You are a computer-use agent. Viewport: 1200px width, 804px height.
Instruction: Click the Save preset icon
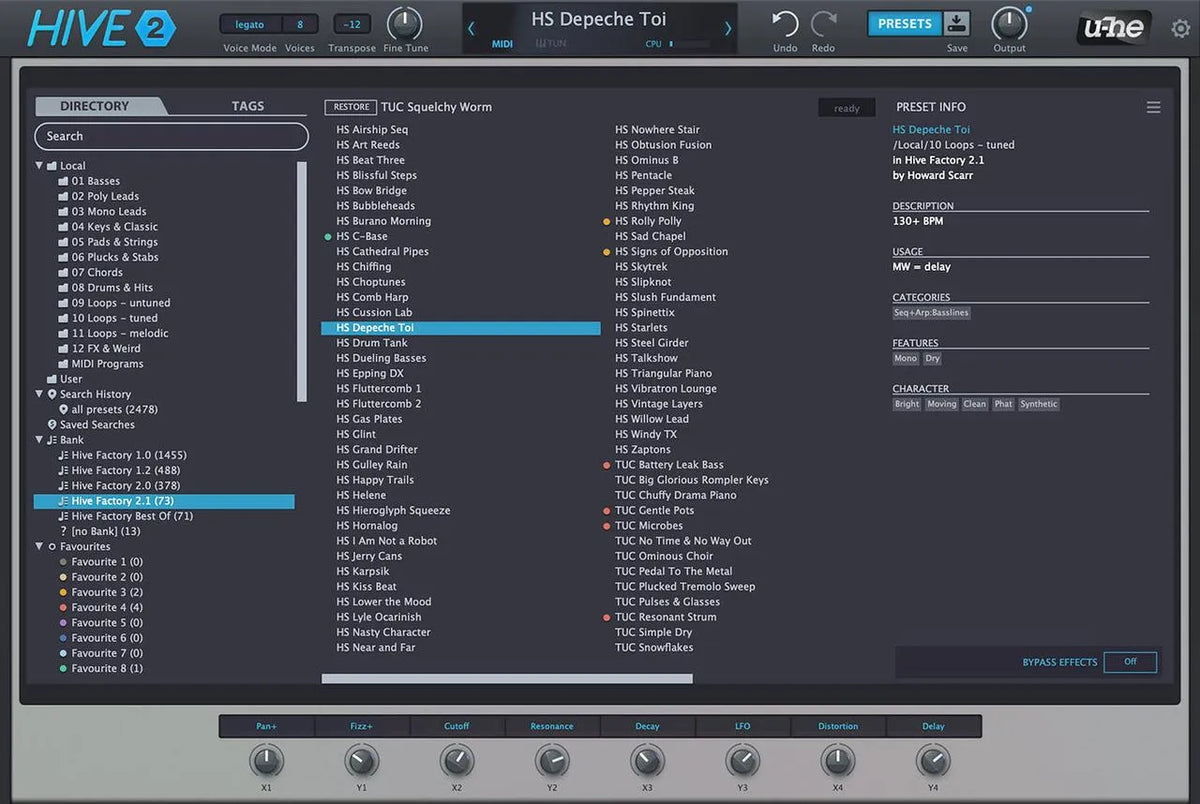957,24
